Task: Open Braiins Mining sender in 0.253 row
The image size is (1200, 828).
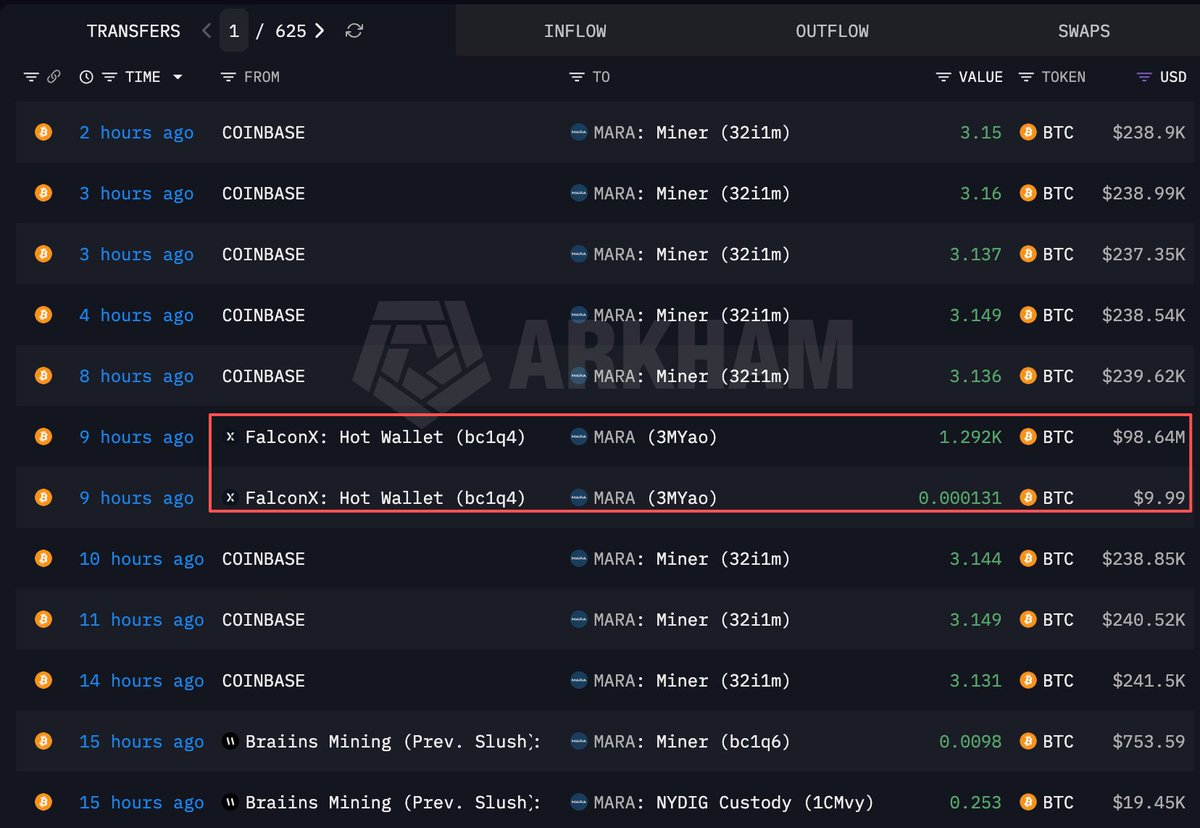Action: [393, 803]
